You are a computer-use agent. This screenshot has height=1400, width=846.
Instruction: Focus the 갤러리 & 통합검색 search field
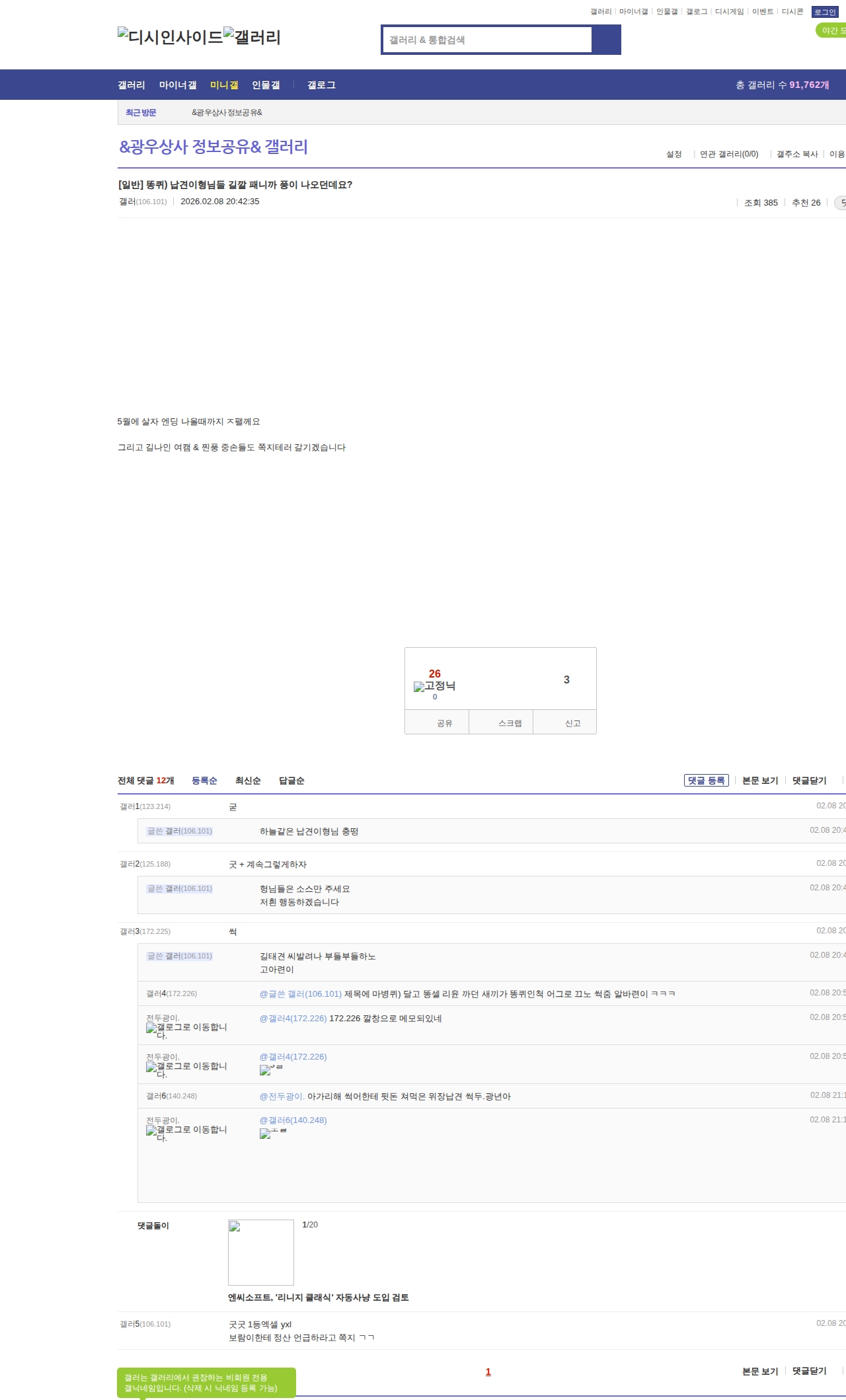tap(488, 40)
